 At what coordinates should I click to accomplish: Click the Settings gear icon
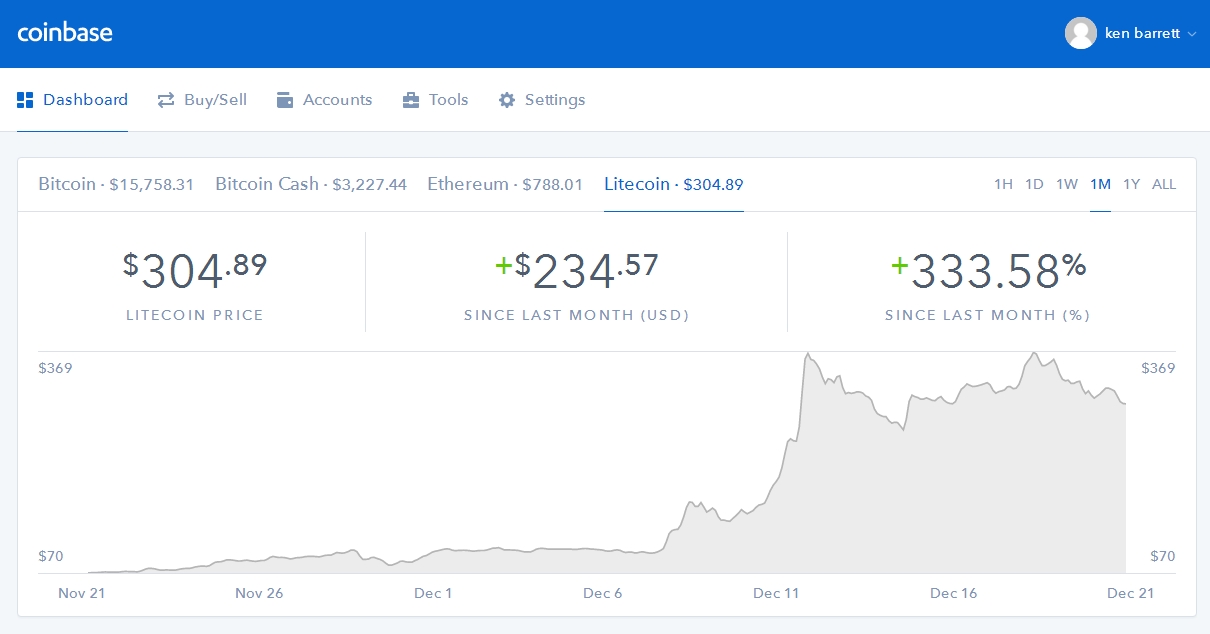click(507, 100)
